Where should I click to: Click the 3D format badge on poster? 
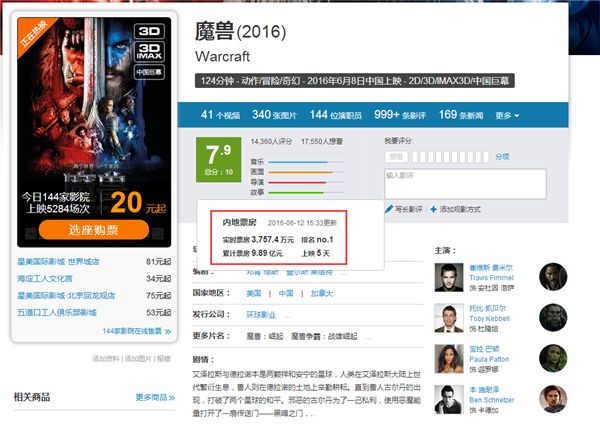point(150,31)
